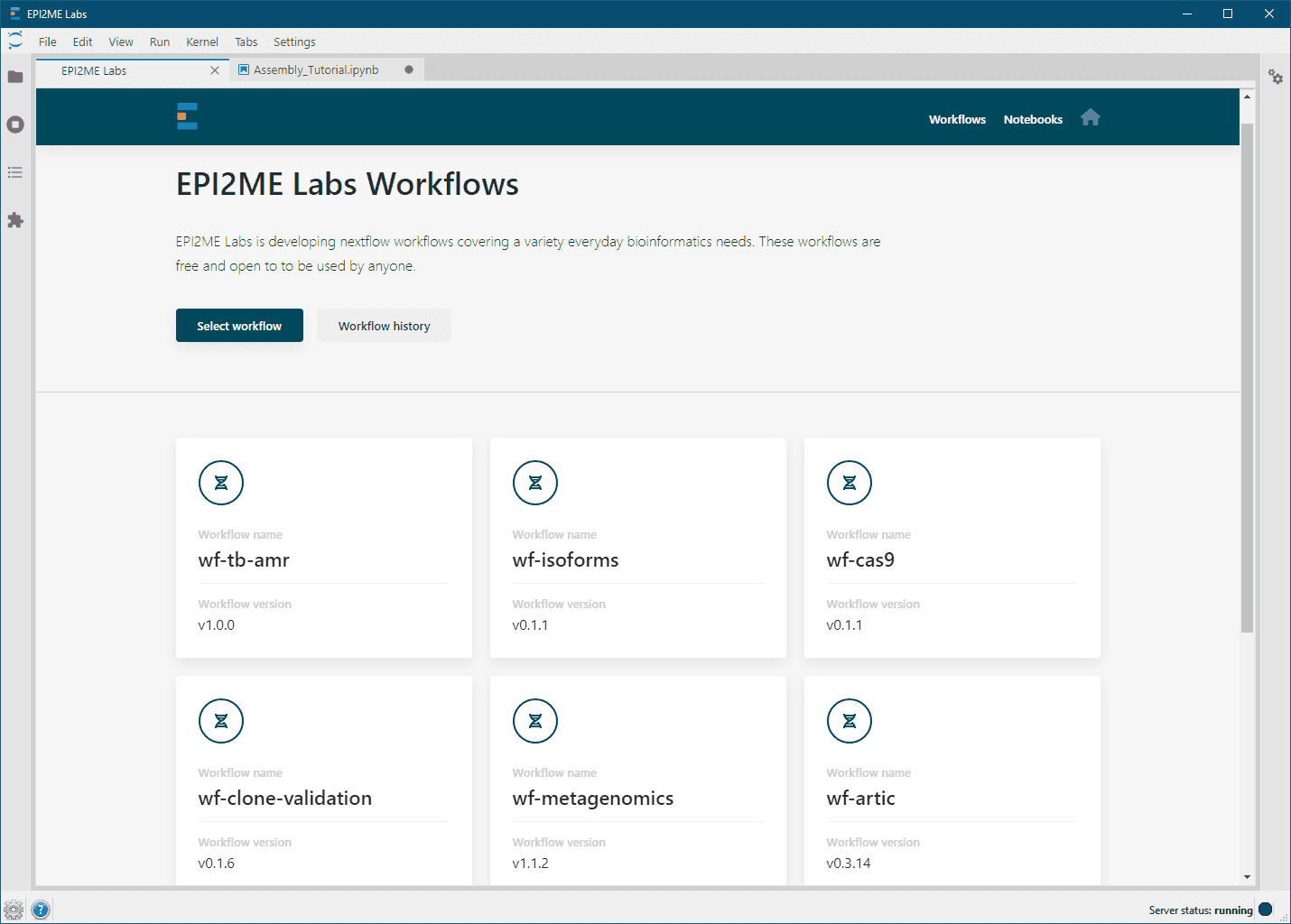Open Workflow history
This screenshot has width=1291, height=924.
[384, 325]
